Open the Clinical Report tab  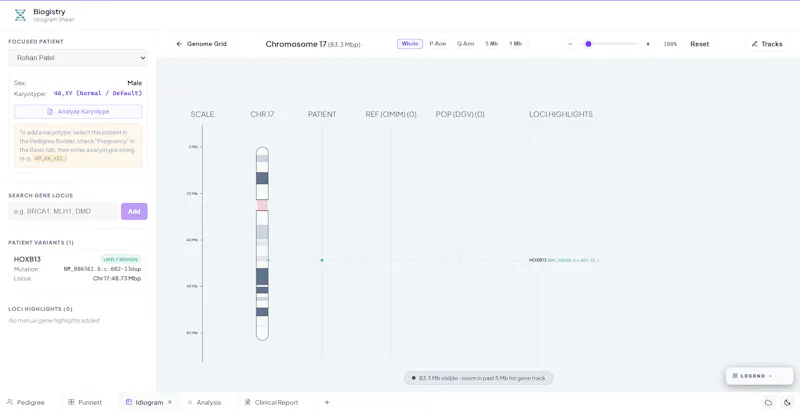pos(271,402)
